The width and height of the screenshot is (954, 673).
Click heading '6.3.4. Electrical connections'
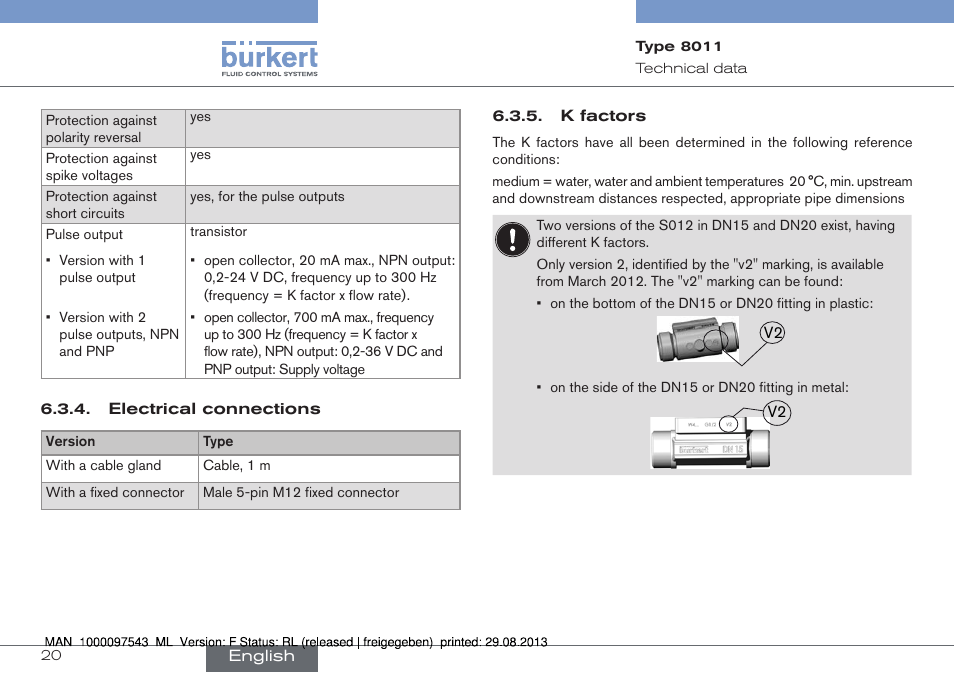[181, 409]
